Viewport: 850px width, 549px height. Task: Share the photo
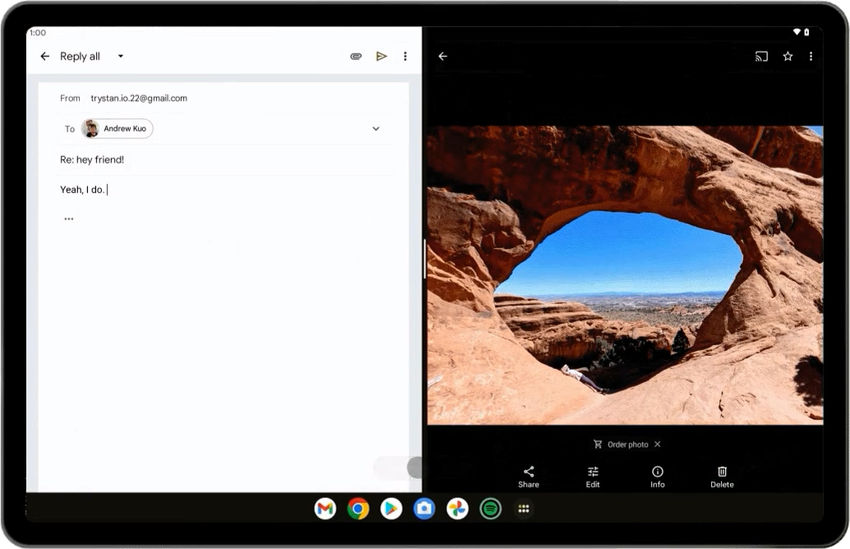coord(528,476)
